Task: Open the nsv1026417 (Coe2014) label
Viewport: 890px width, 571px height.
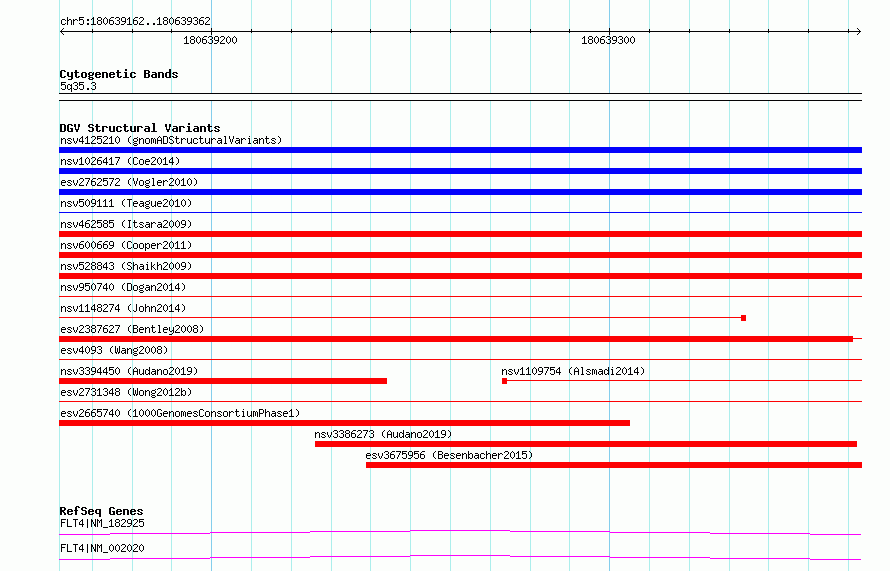Action: pyautogui.click(x=120, y=161)
